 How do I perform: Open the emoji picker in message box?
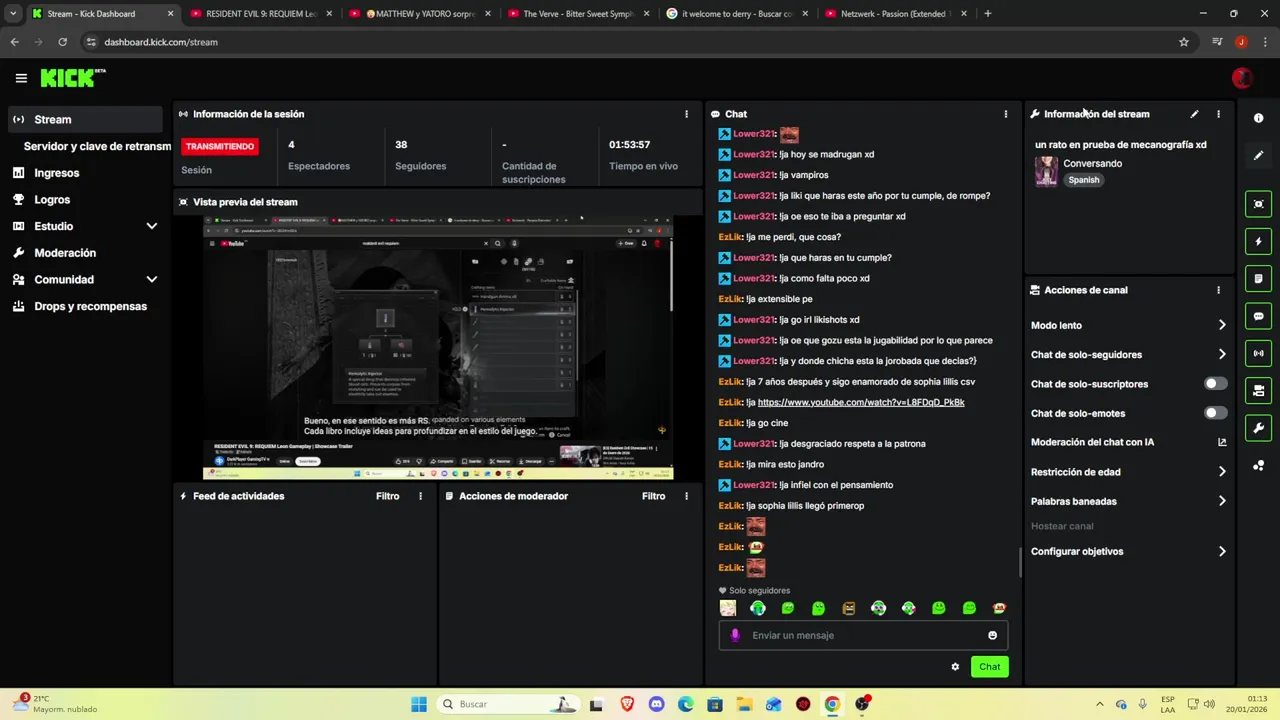point(992,635)
